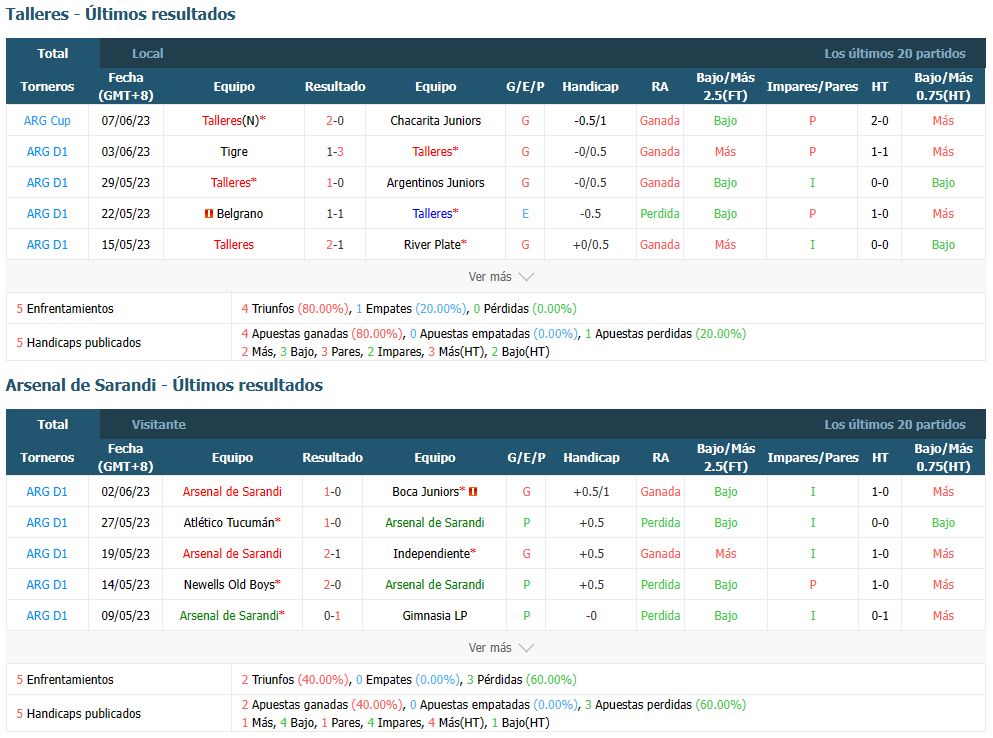Click 'Perdida' RA value in Belgrano row
993x738 pixels.
[x=660, y=213]
